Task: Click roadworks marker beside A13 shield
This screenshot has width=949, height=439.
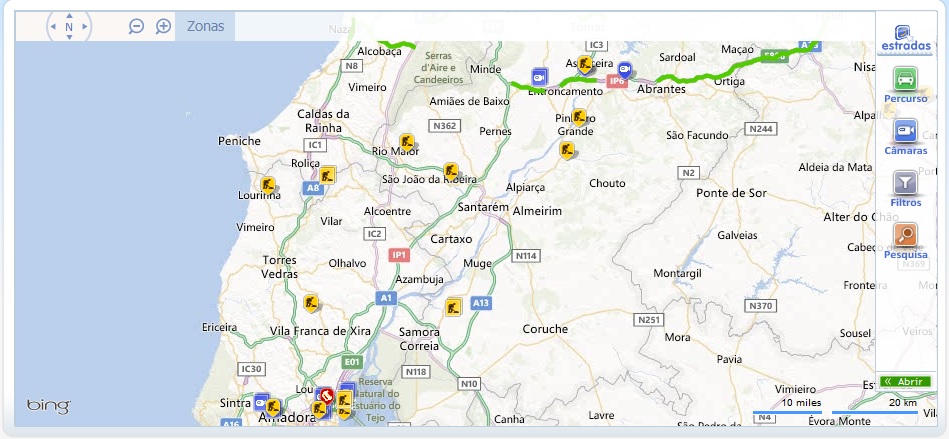Action: (453, 307)
